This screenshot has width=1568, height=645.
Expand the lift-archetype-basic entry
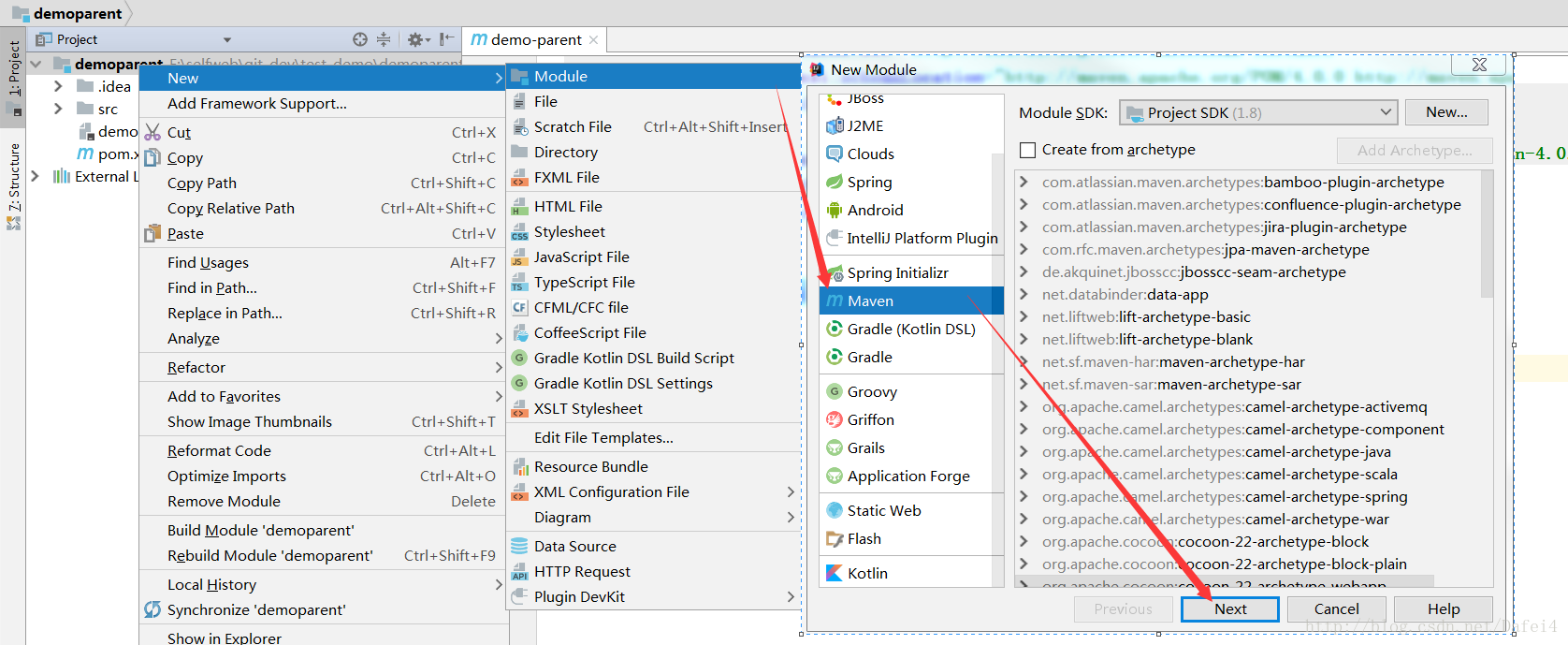click(1024, 316)
